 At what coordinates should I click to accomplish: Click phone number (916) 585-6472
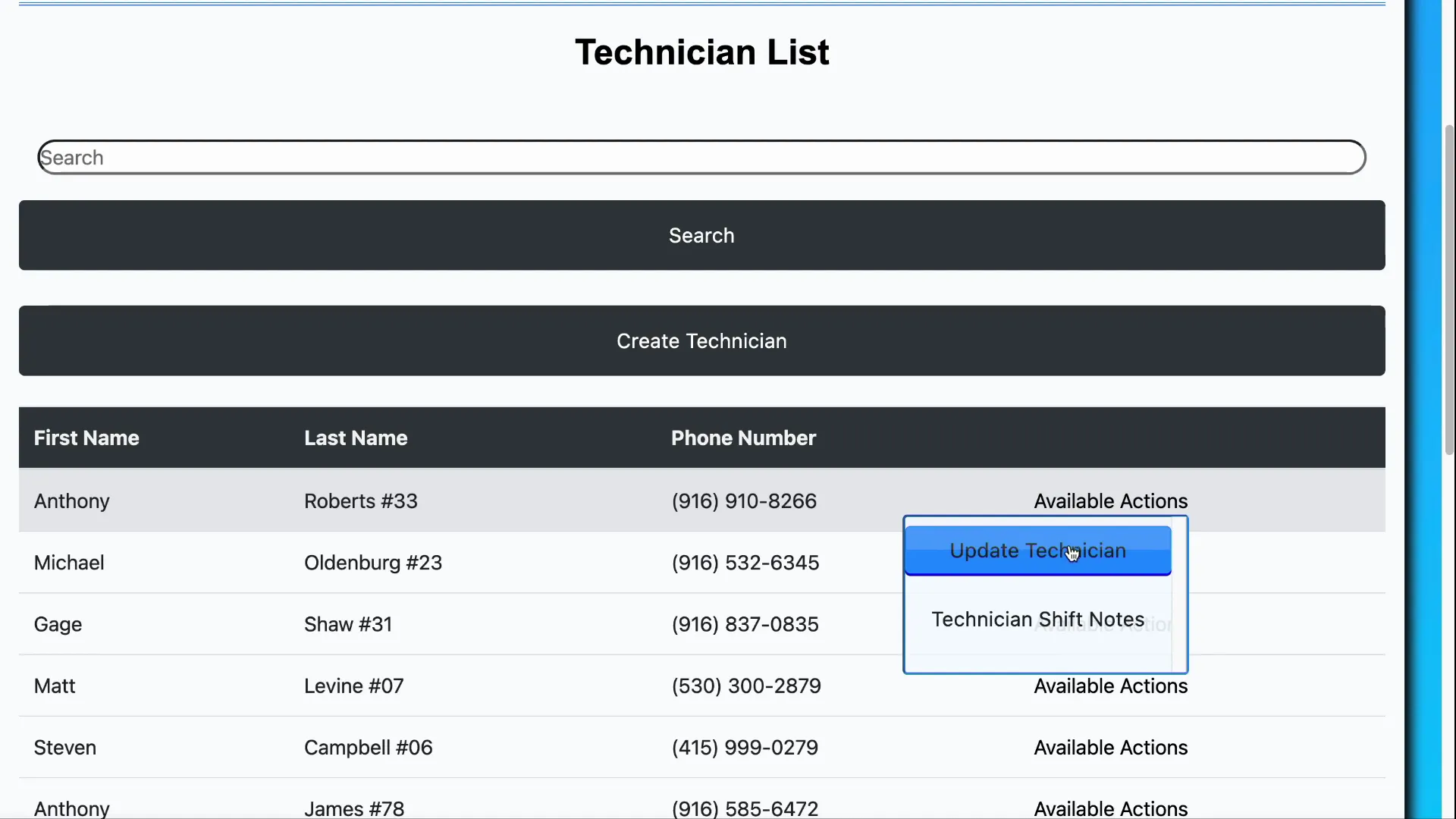pos(745,808)
